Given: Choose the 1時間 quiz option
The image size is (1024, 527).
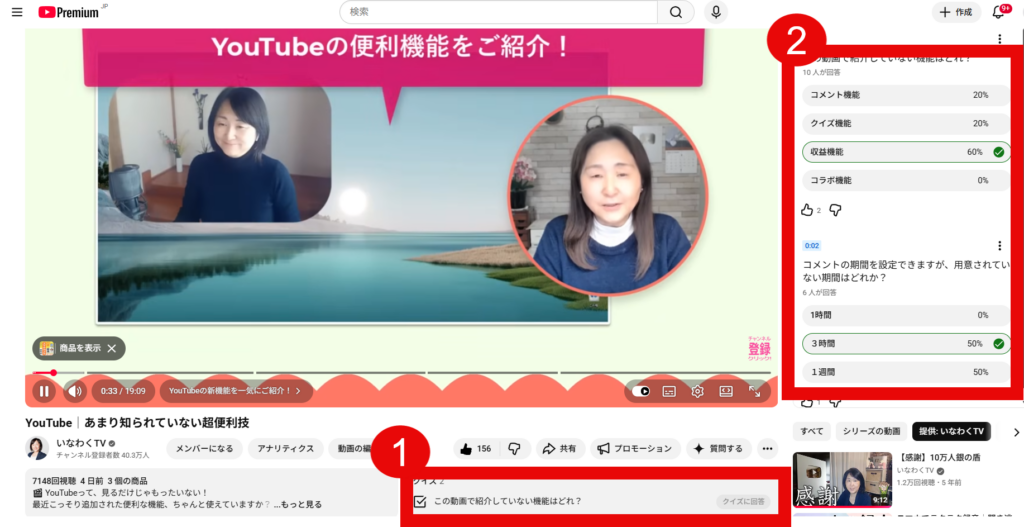Looking at the screenshot, I should point(906,315).
